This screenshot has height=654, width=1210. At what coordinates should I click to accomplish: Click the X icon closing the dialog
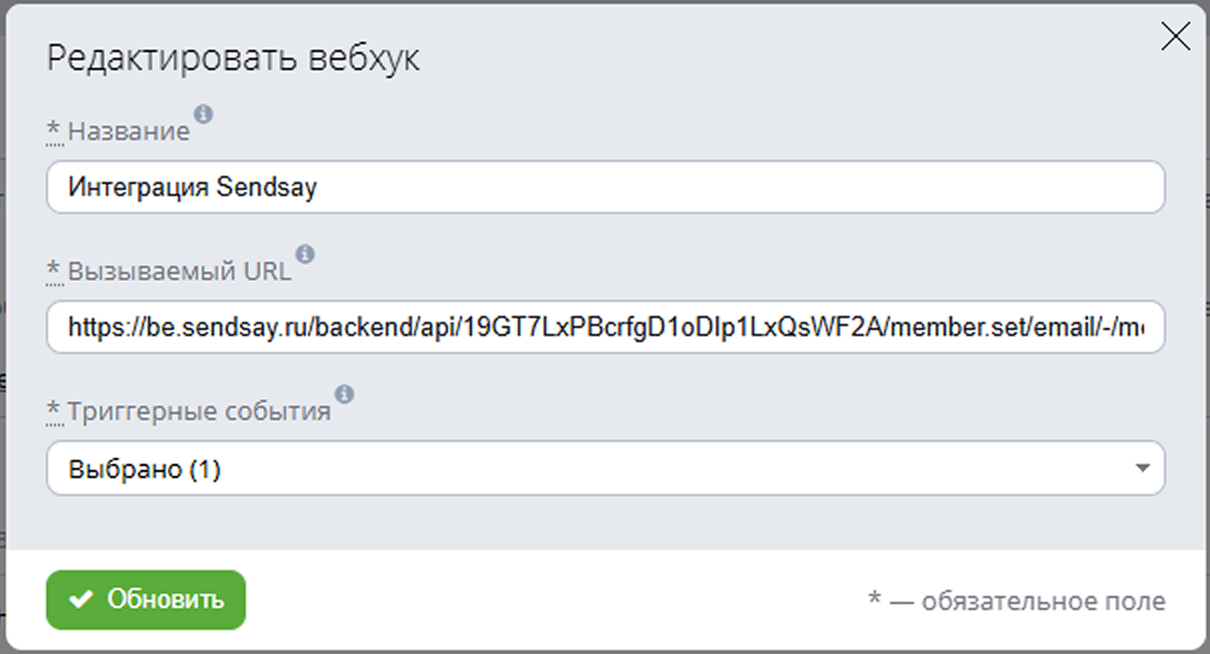point(1174,36)
